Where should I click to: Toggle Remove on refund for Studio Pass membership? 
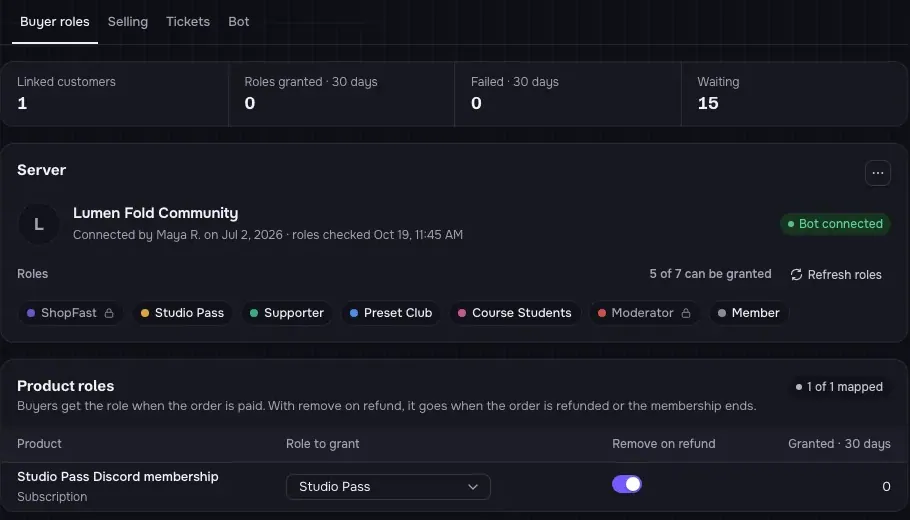click(626, 484)
